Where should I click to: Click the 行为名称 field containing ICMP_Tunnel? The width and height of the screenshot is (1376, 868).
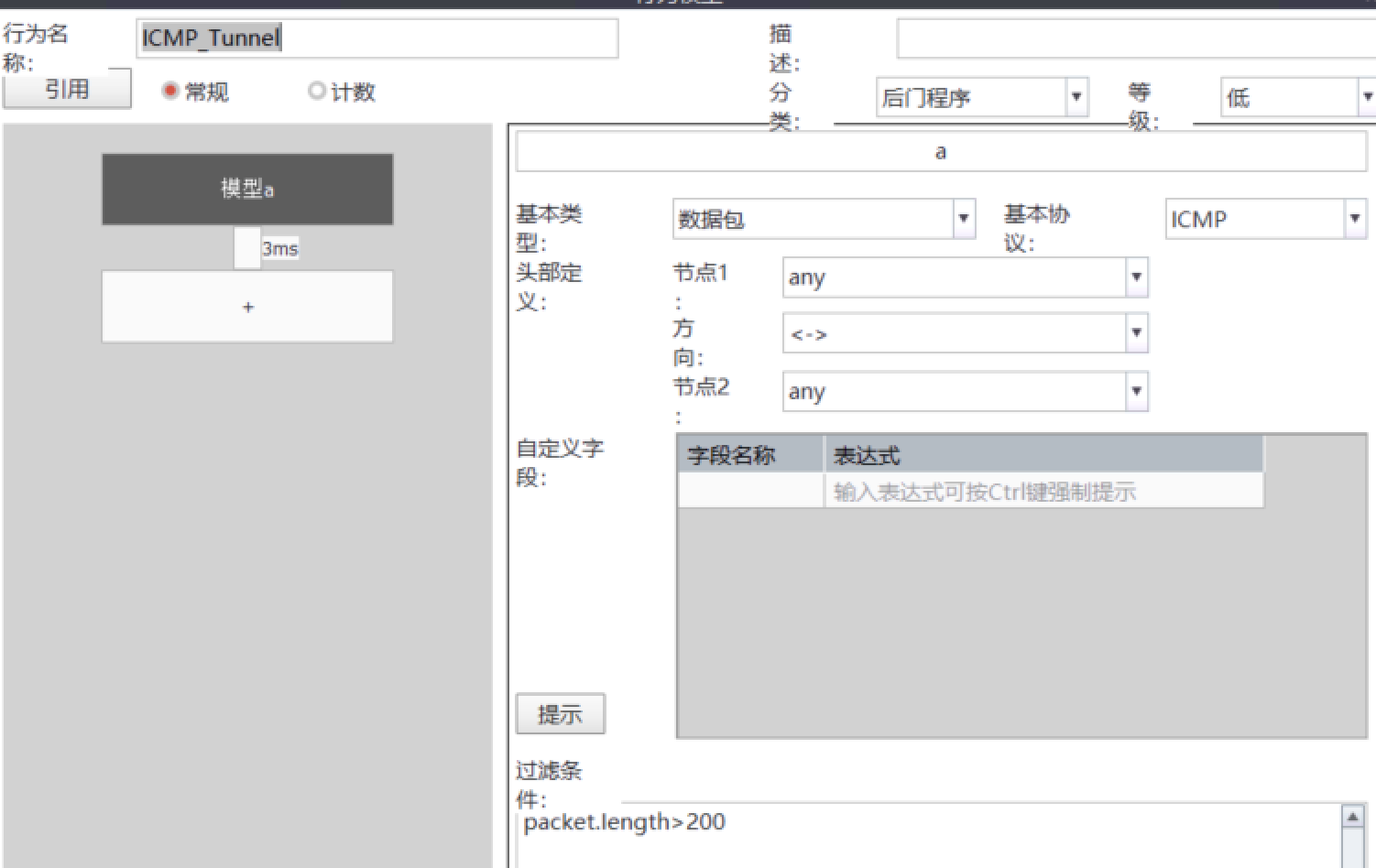click(377, 38)
